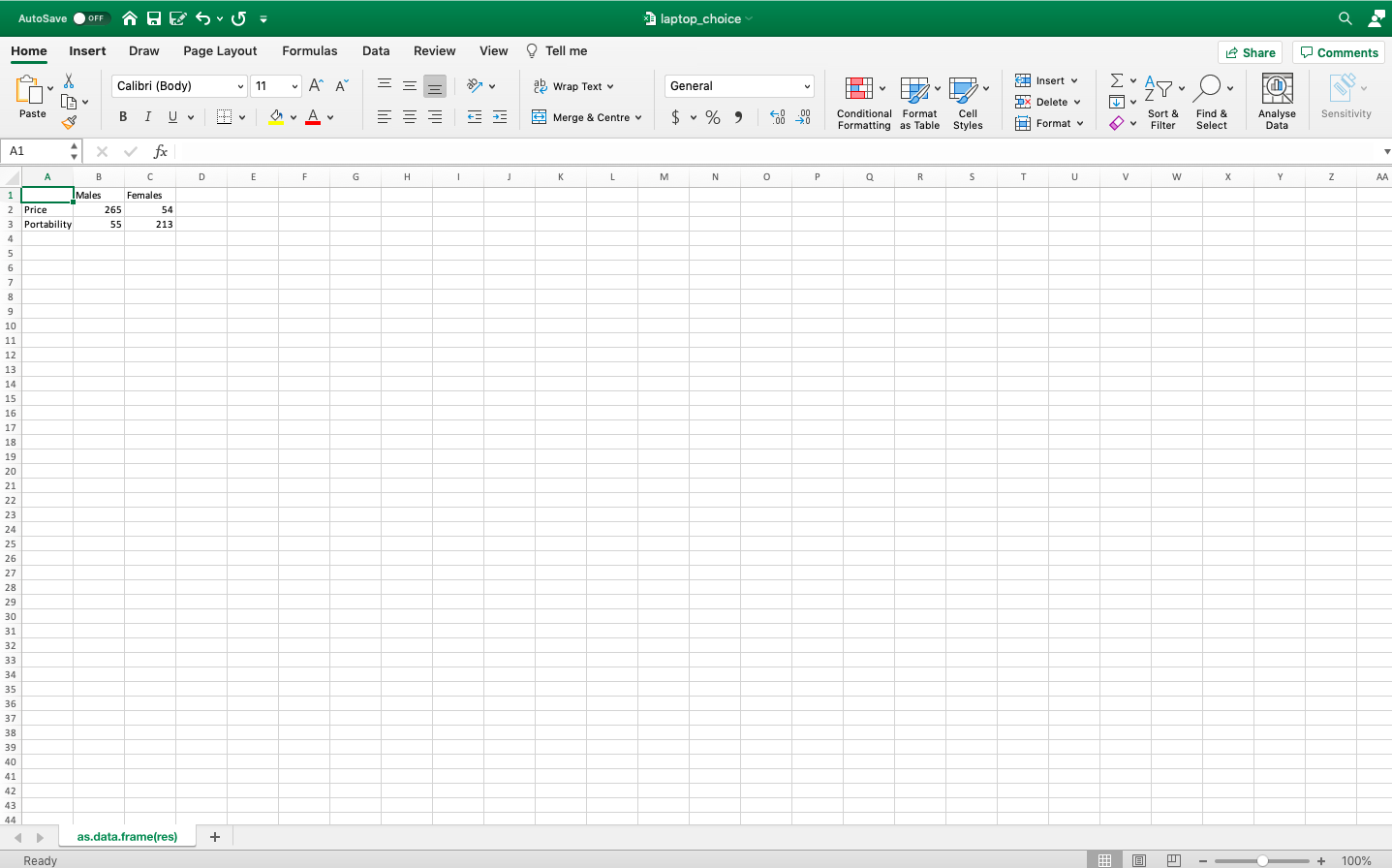Image resolution: width=1392 pixels, height=868 pixels.
Task: Click the Middle Align icon
Action: point(410,85)
